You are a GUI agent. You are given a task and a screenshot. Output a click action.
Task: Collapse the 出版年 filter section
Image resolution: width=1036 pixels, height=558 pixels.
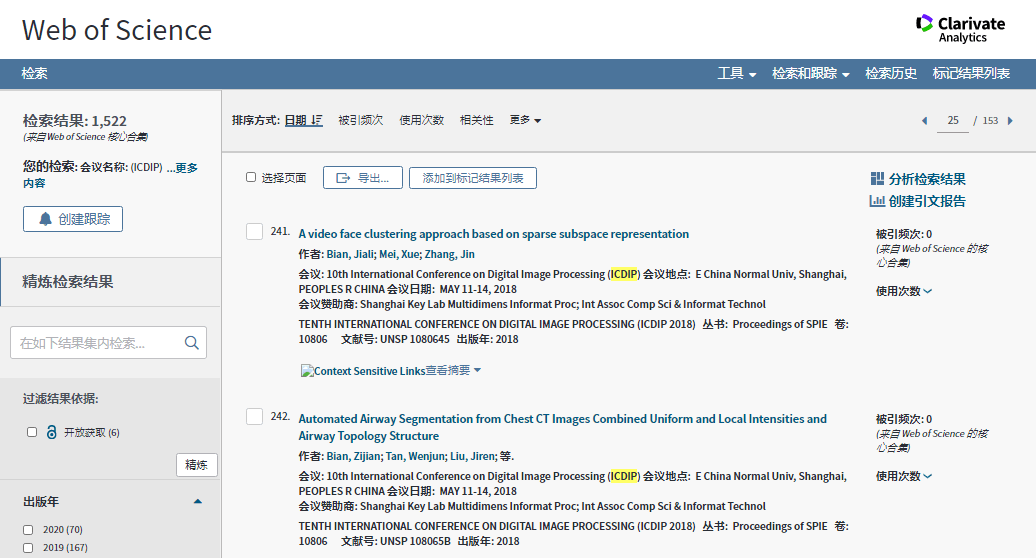pos(198,502)
